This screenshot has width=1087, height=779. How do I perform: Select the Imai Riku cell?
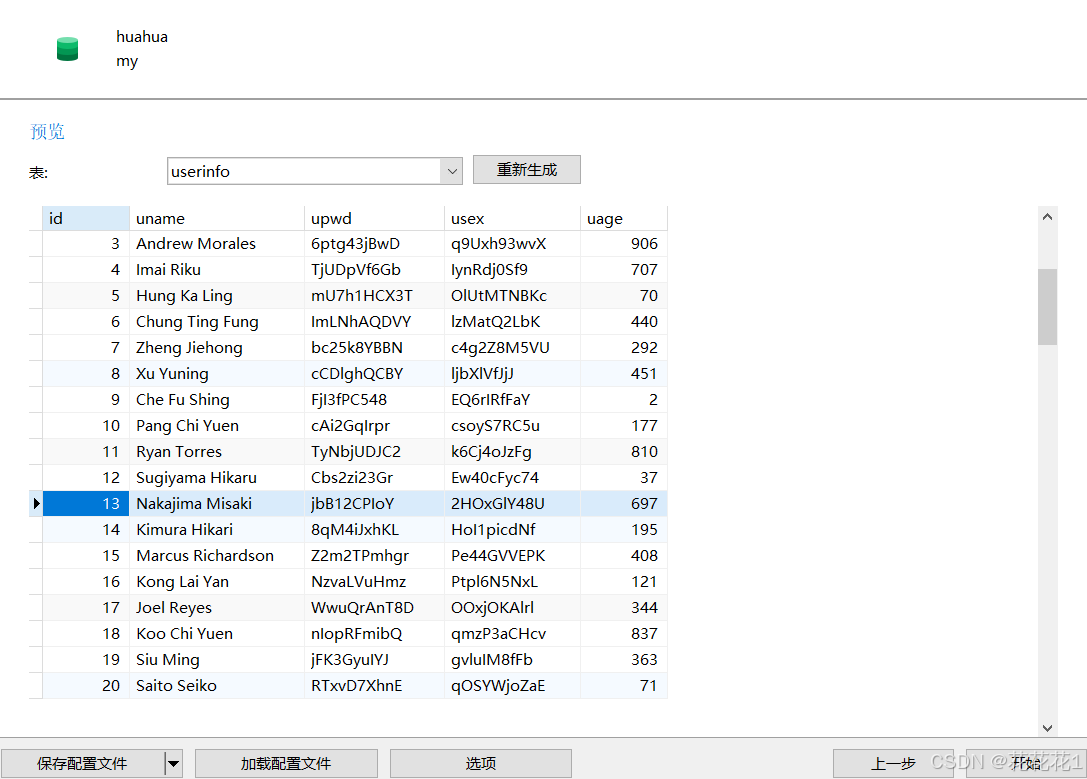click(217, 270)
